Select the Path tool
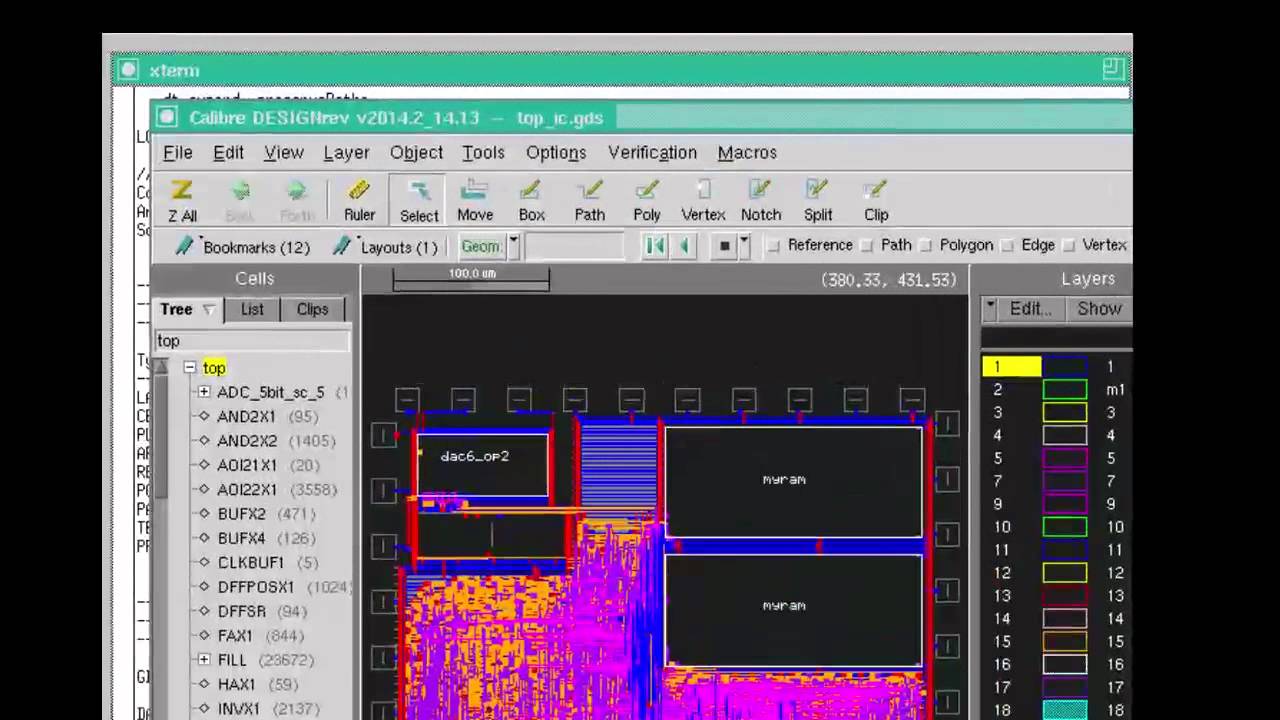Viewport: 1280px width, 720px height. click(x=590, y=200)
